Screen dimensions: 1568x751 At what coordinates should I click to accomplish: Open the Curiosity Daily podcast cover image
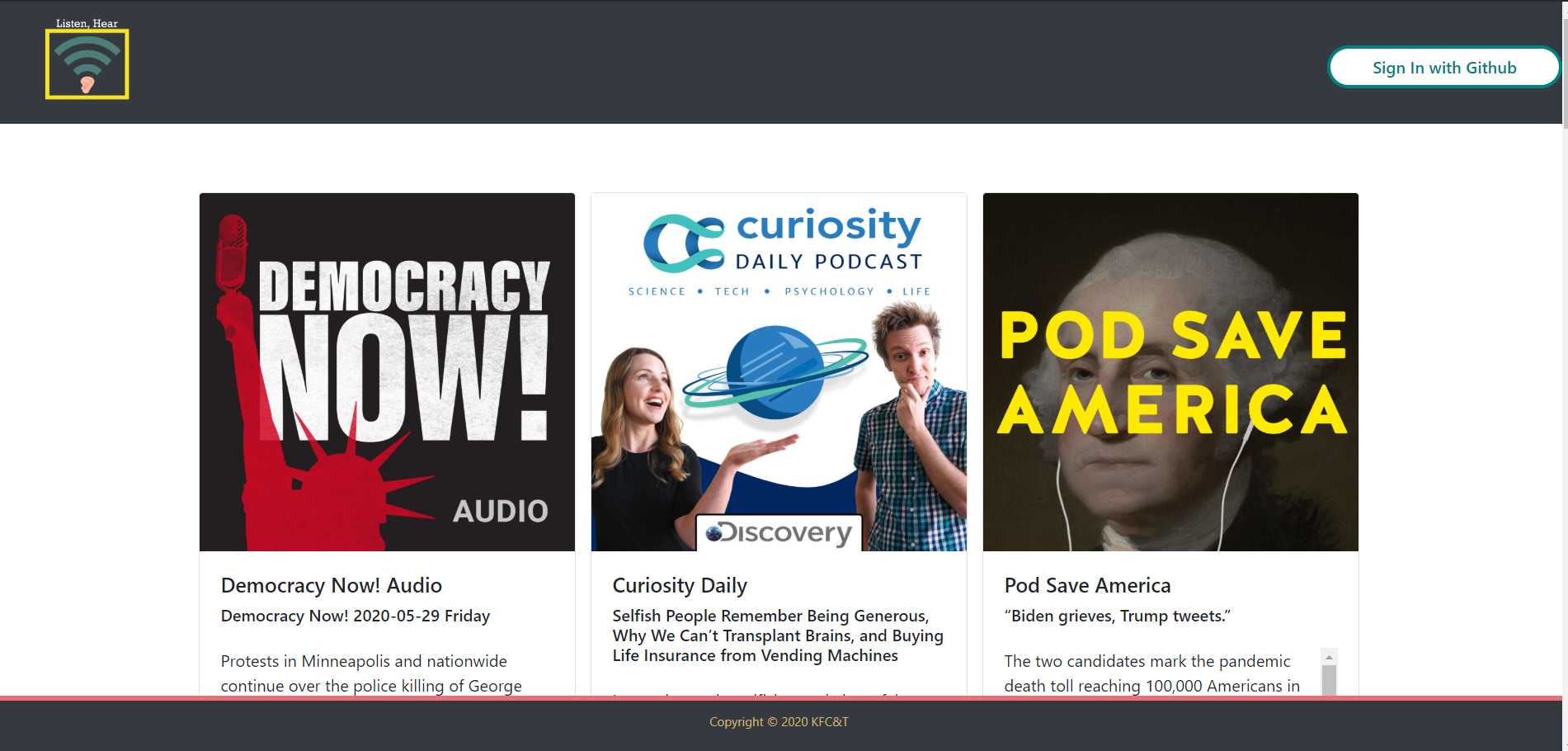779,372
